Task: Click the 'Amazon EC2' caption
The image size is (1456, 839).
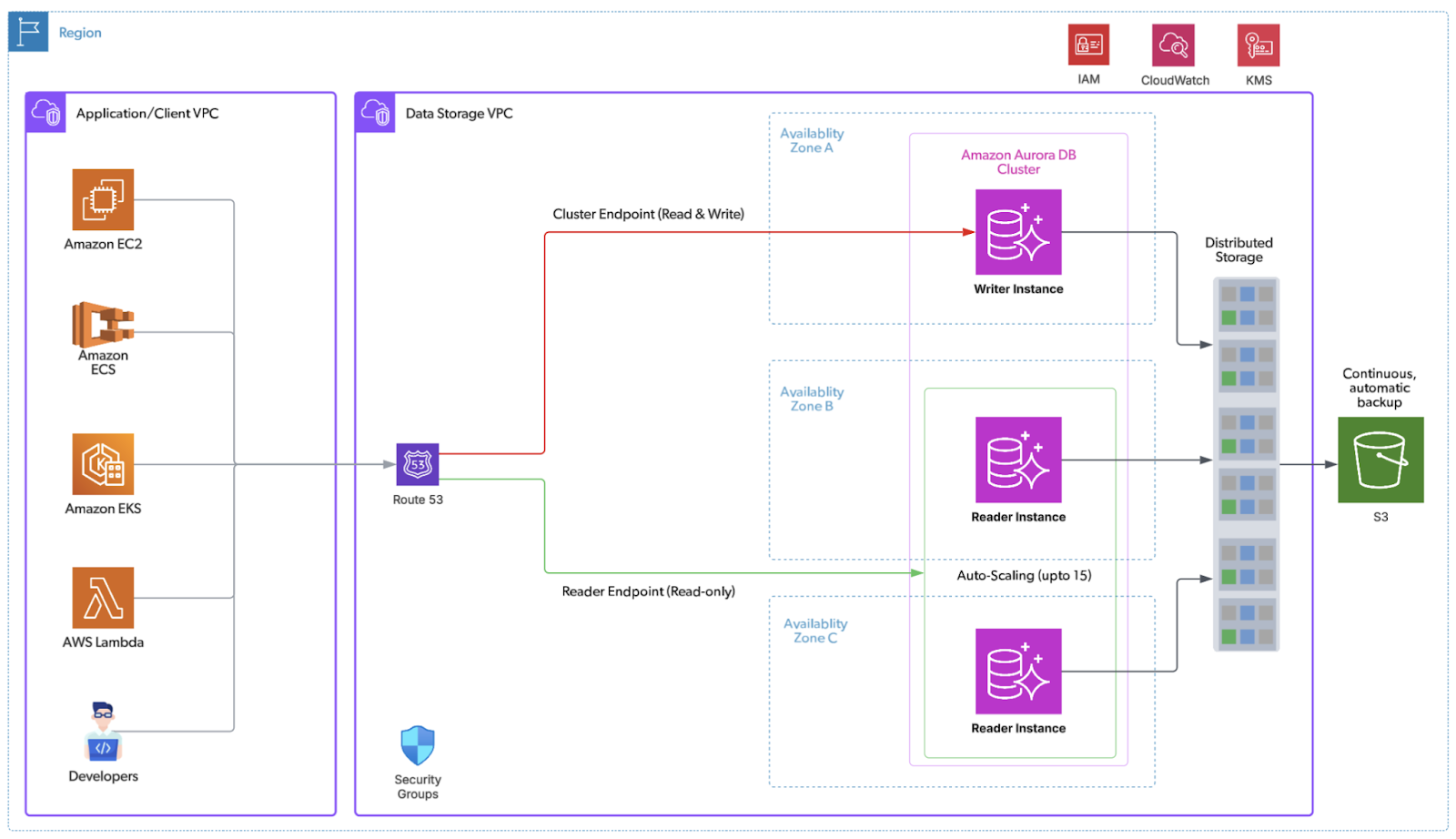Action: (103, 244)
